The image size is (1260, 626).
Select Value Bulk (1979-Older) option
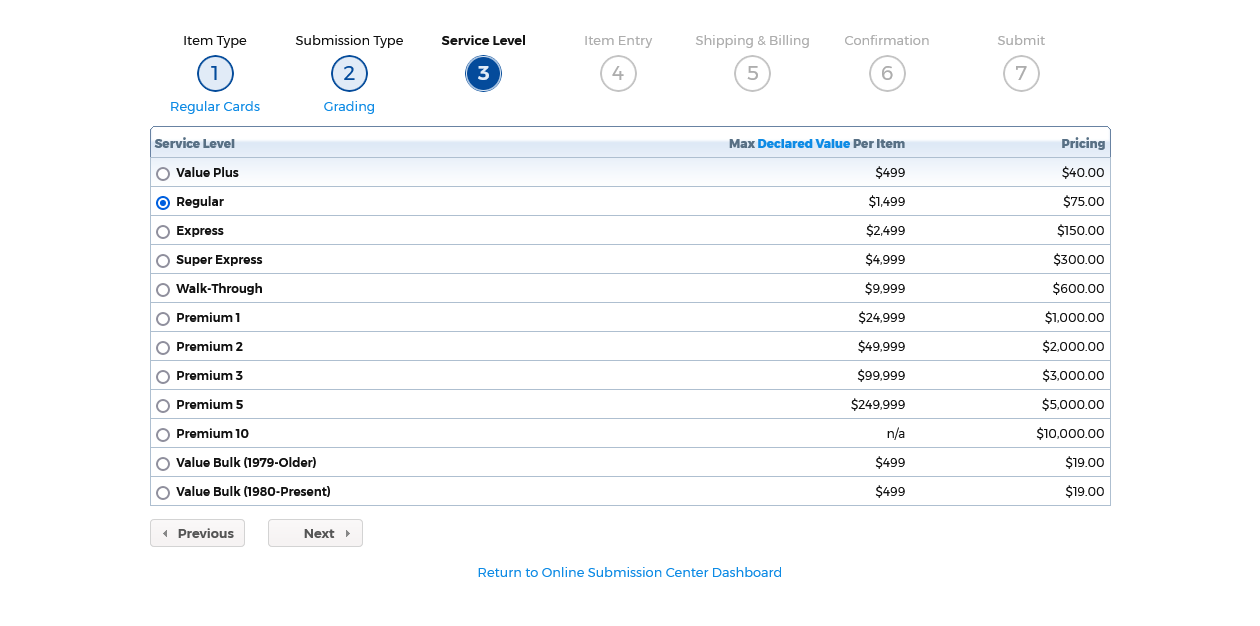(x=163, y=464)
